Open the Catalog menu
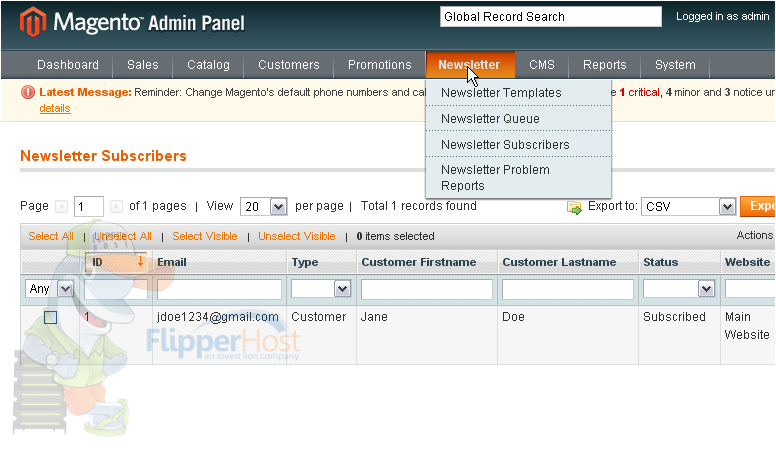Viewport: 776px width, 450px height. pyautogui.click(x=208, y=65)
